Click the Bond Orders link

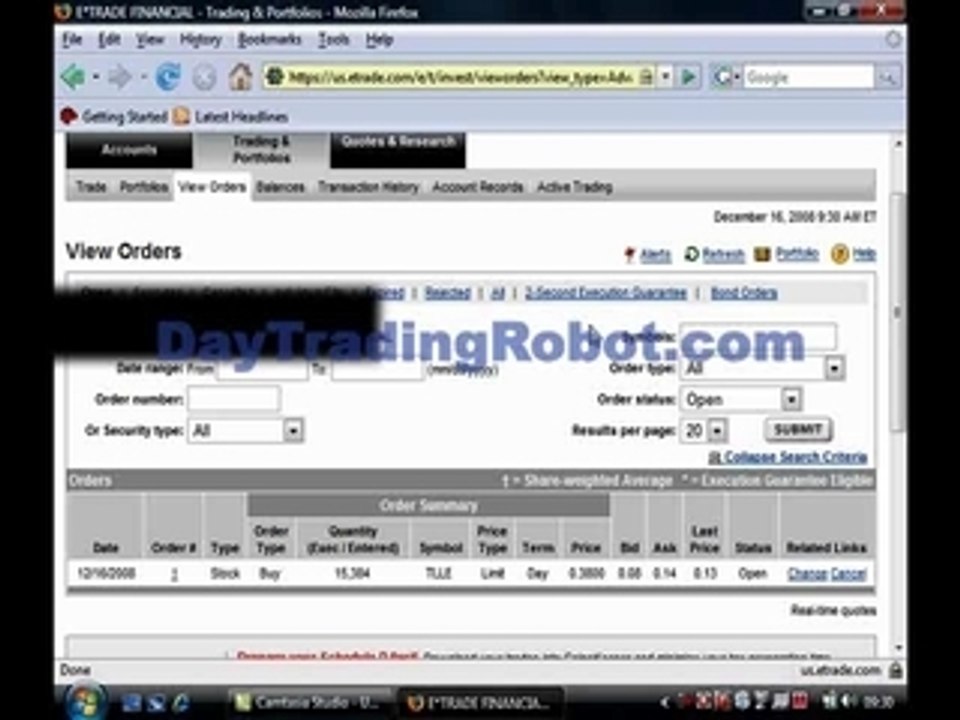[x=744, y=293]
